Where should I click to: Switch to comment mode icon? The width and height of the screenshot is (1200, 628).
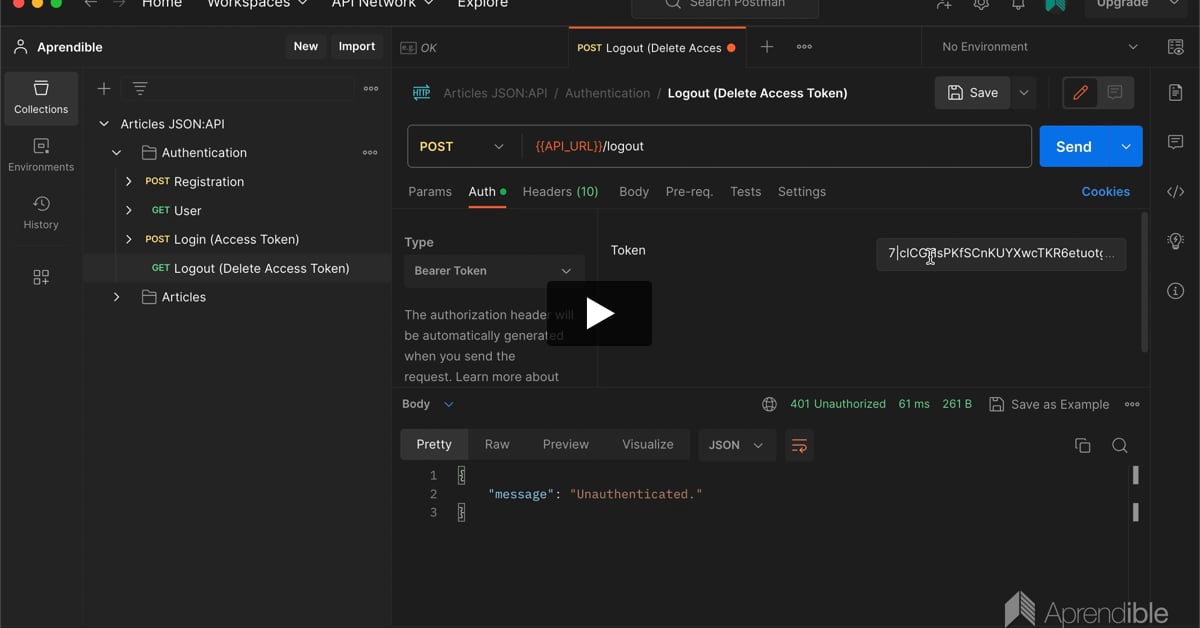[x=1115, y=93]
